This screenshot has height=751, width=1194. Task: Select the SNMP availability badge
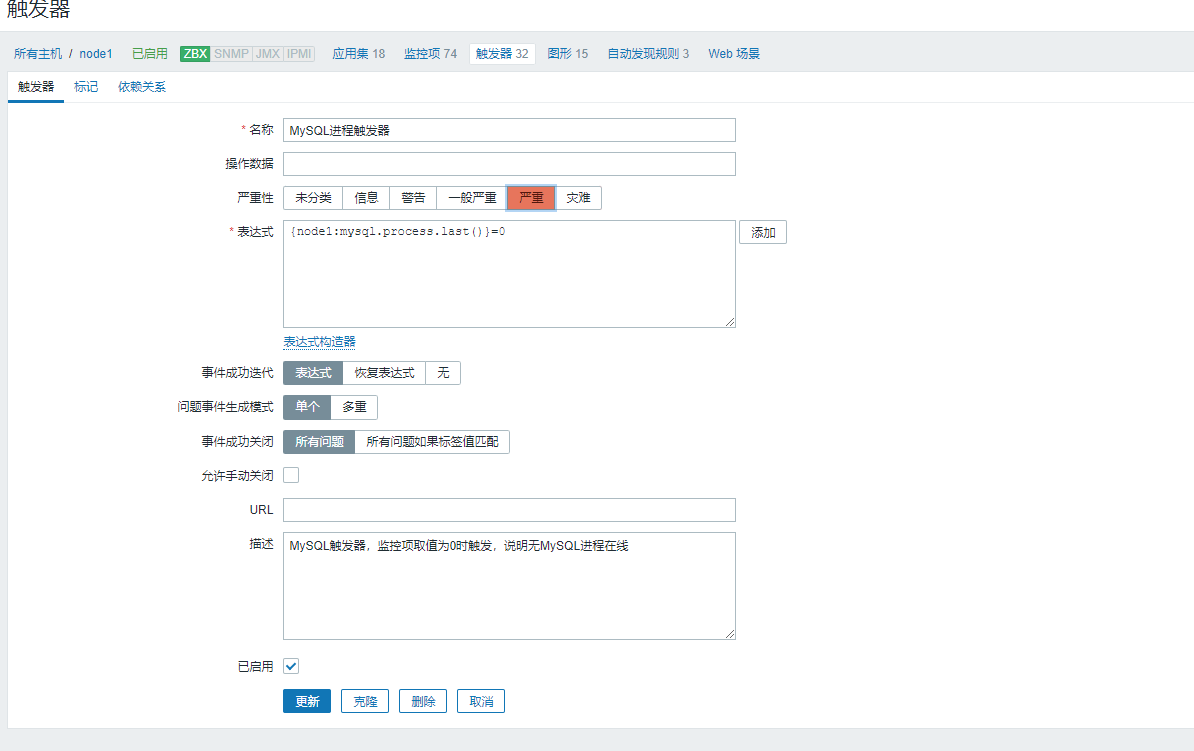coord(231,53)
